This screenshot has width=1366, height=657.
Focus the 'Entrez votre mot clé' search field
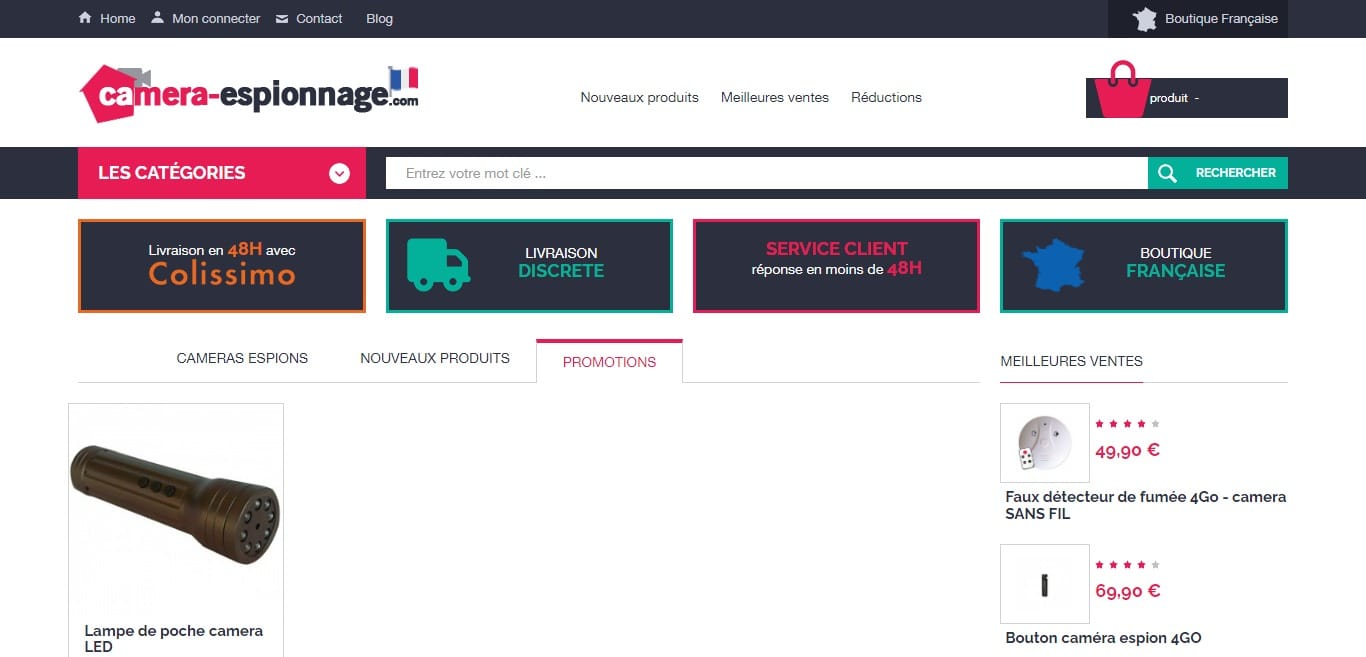coord(767,173)
